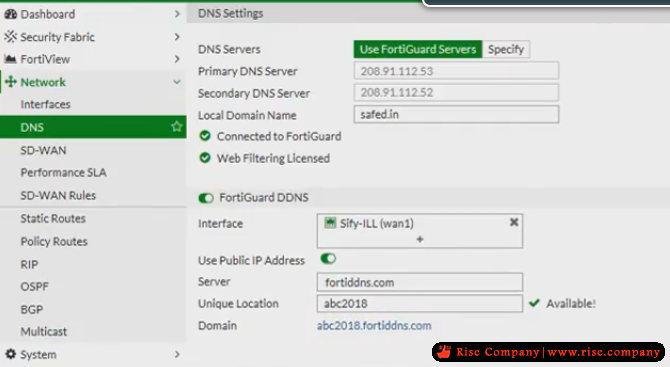Viewport: 670px width, 367px height.
Task: Click the Sify-ILL interface port icon
Action: pos(330,223)
